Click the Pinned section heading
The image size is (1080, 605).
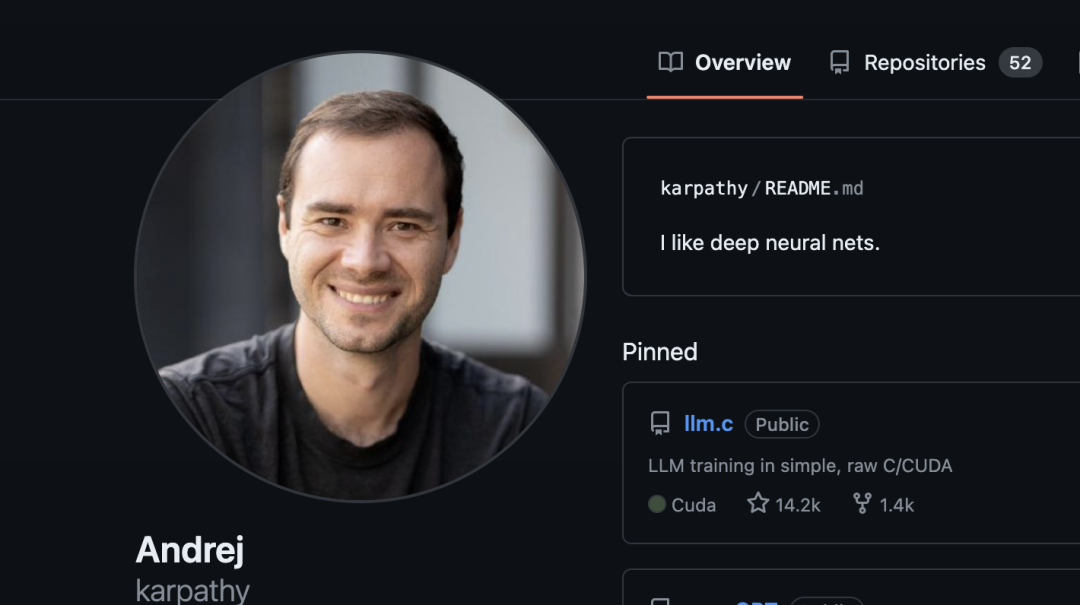click(660, 352)
